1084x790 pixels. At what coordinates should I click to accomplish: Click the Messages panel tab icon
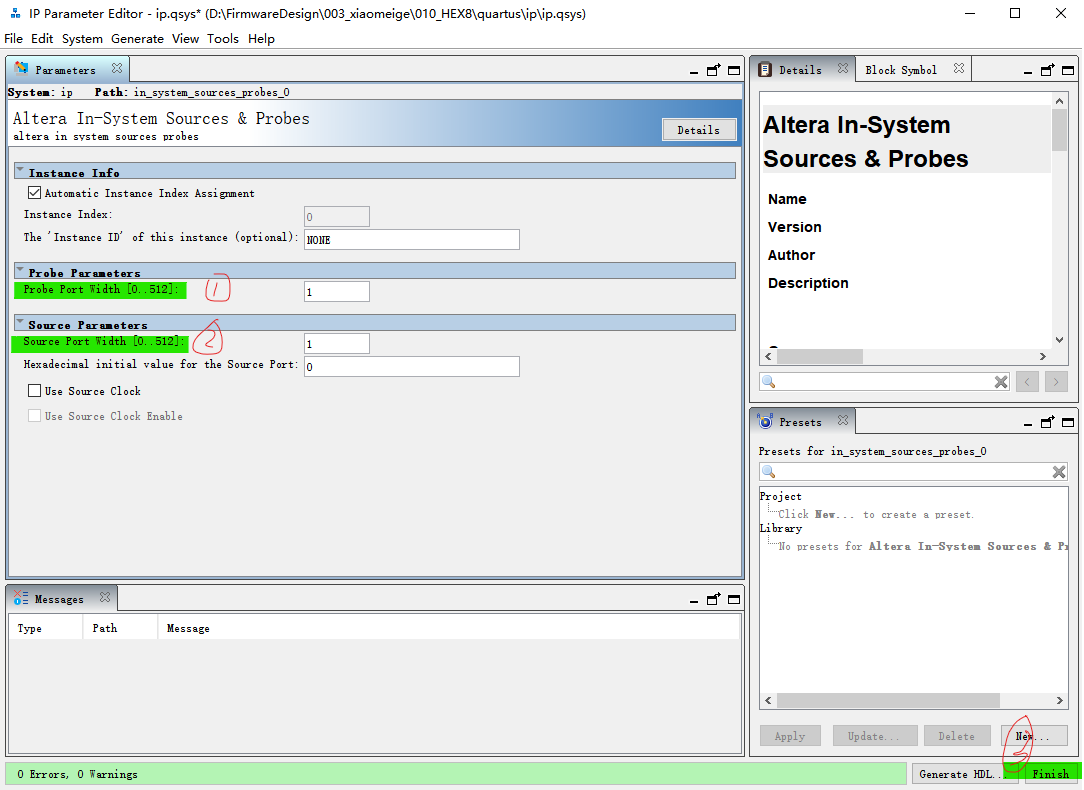[x=20, y=597]
